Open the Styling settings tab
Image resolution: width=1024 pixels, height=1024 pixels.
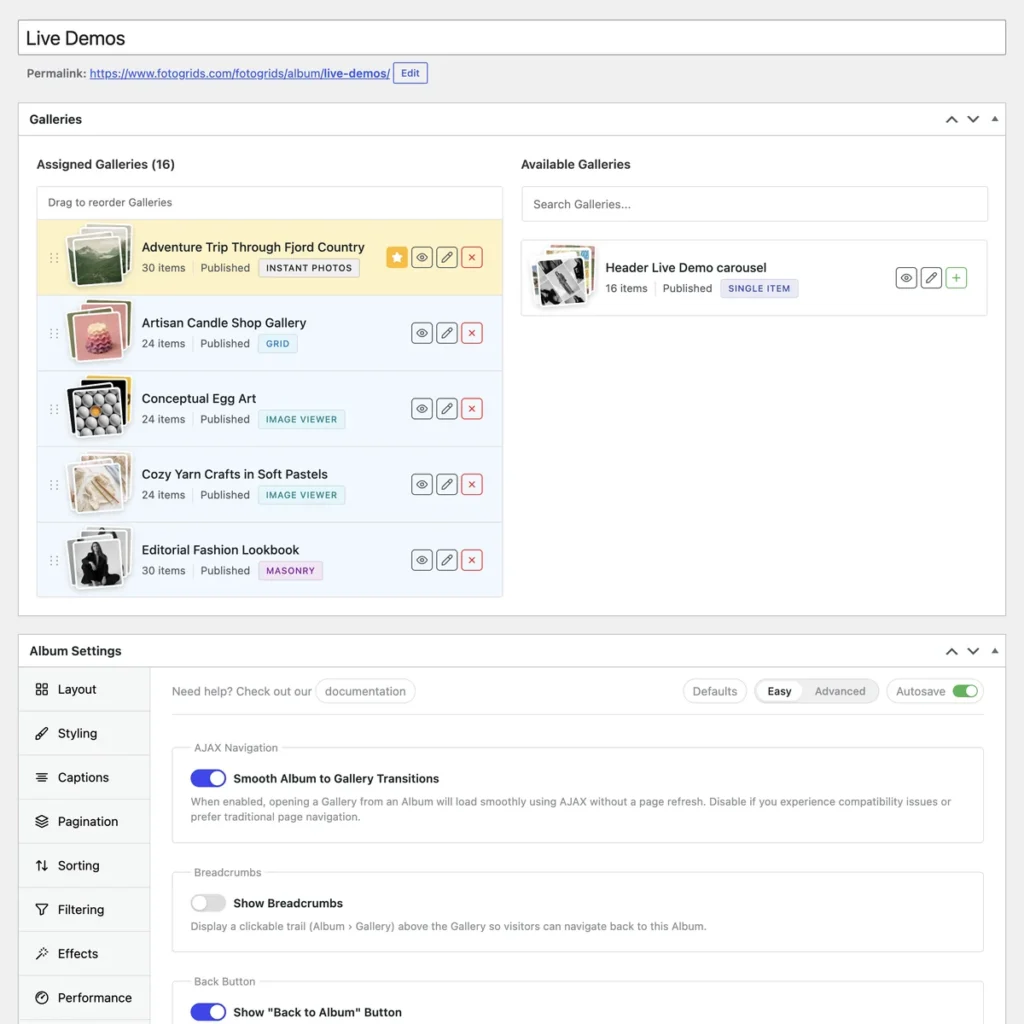point(84,733)
